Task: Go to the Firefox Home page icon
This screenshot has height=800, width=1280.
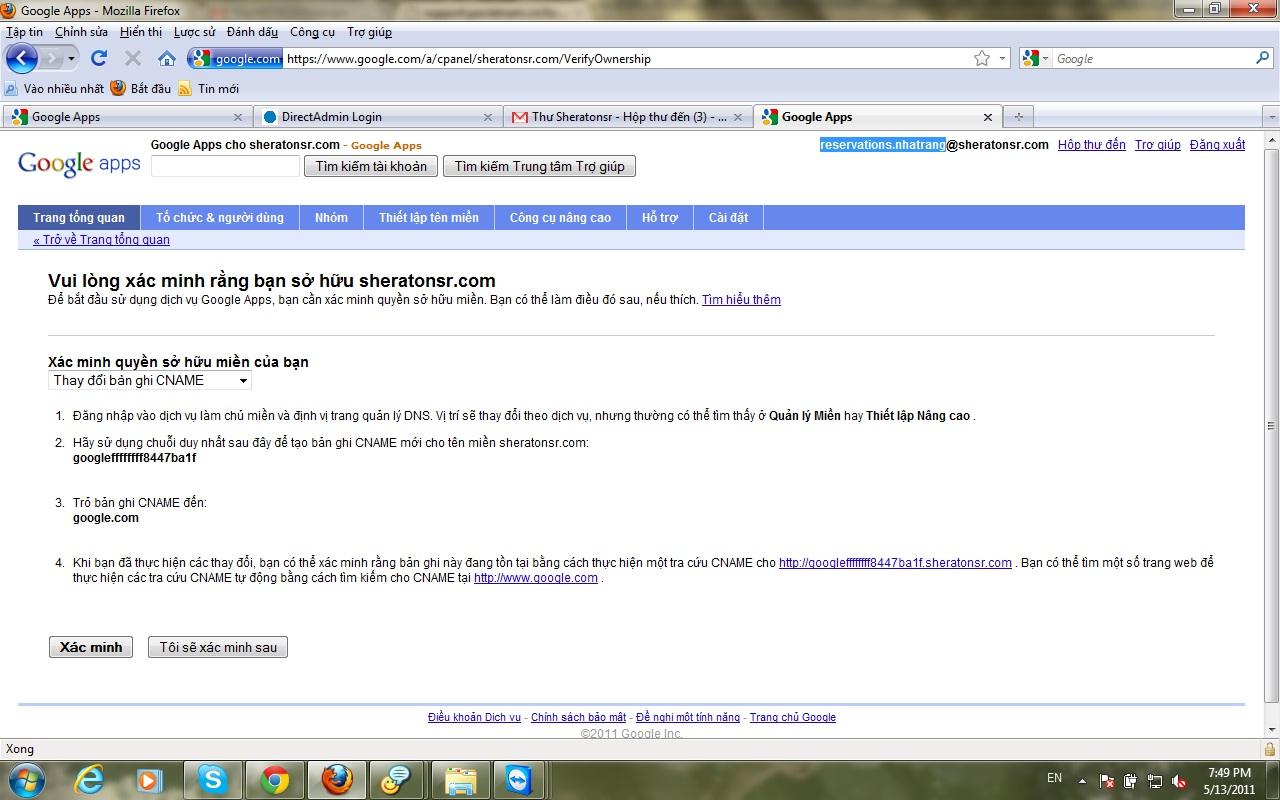Action: pos(167,59)
